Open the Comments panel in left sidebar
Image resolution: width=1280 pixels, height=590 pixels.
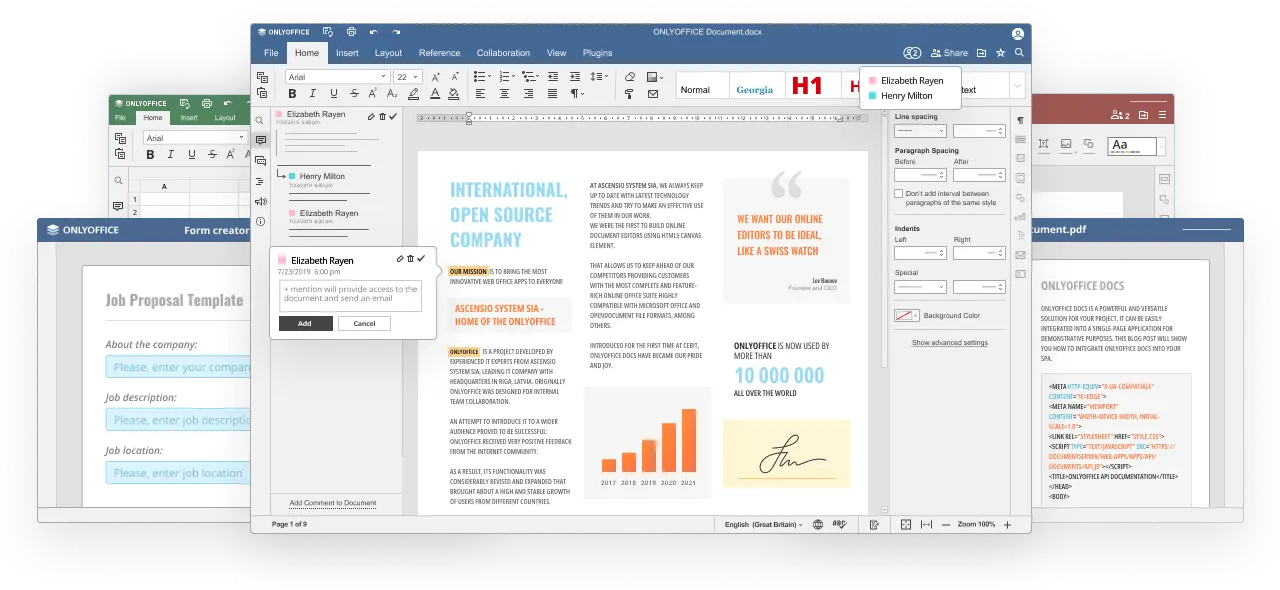tap(261, 141)
